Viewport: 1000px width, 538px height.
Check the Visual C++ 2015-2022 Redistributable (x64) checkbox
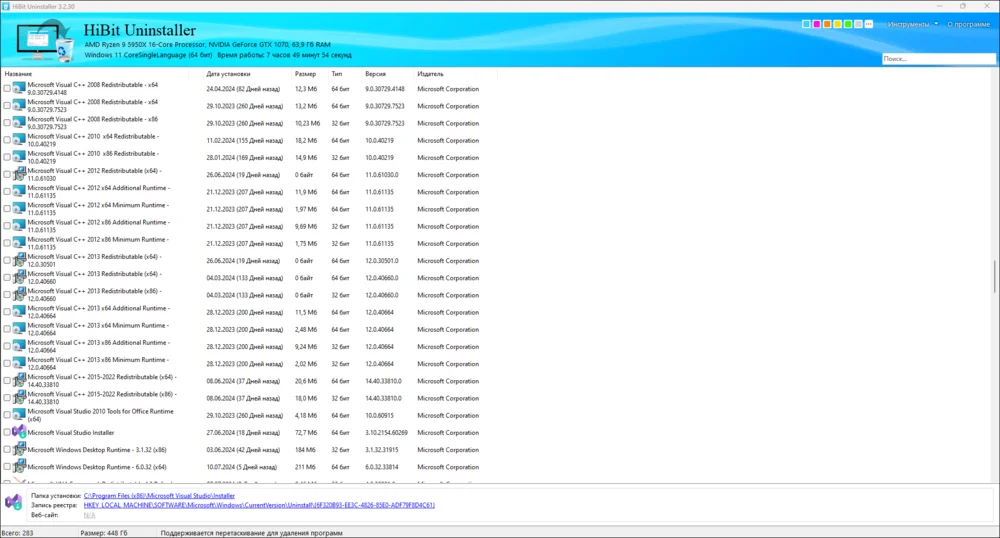(x=7, y=381)
